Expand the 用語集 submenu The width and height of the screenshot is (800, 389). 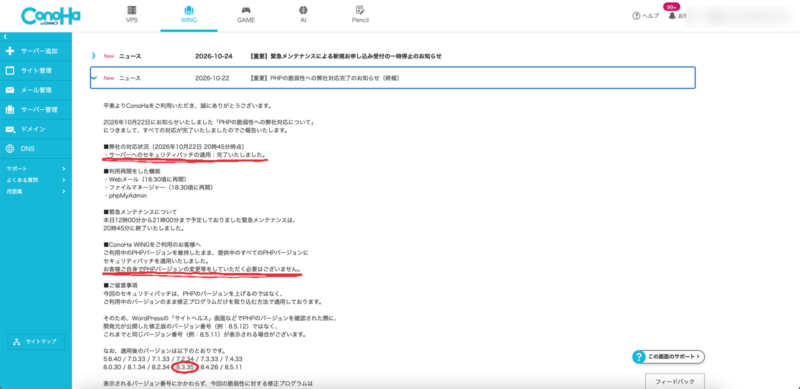tap(36, 191)
